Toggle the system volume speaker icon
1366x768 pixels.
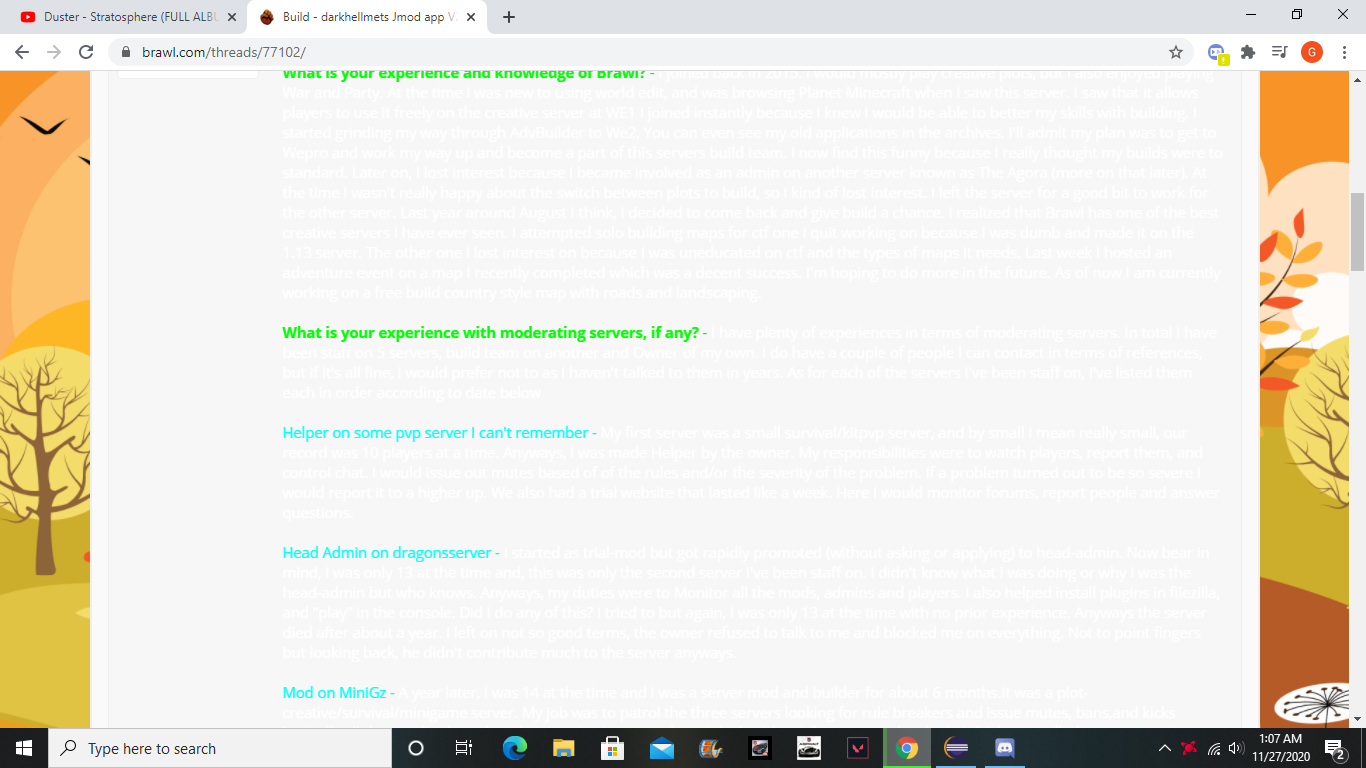point(1235,748)
